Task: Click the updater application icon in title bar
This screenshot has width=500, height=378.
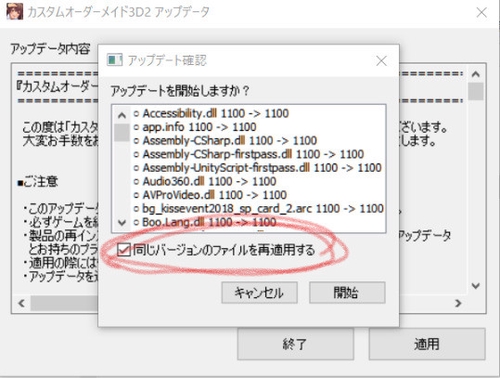Action: (x=15, y=12)
